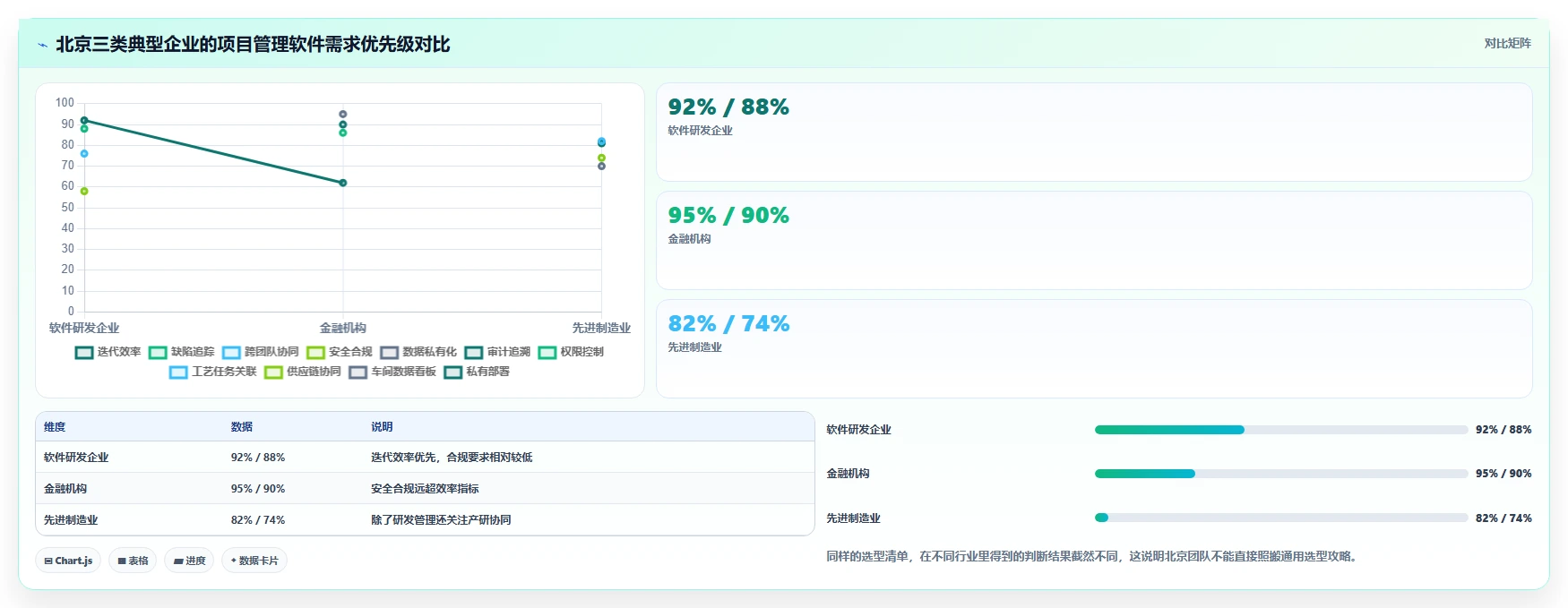Click the 先进制造业 progress bar
This screenshot has width=1568, height=608.
(x=1281, y=518)
